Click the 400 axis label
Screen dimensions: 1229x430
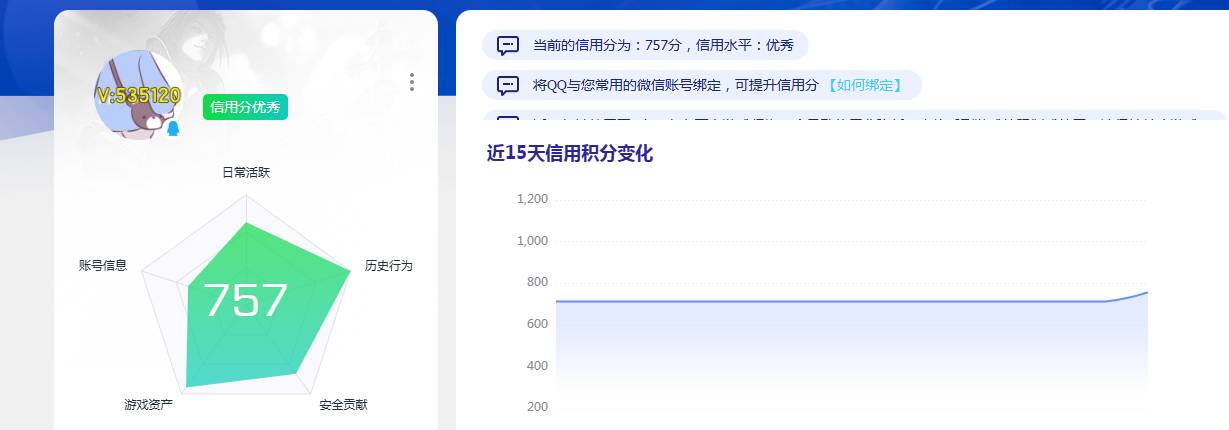click(x=538, y=366)
